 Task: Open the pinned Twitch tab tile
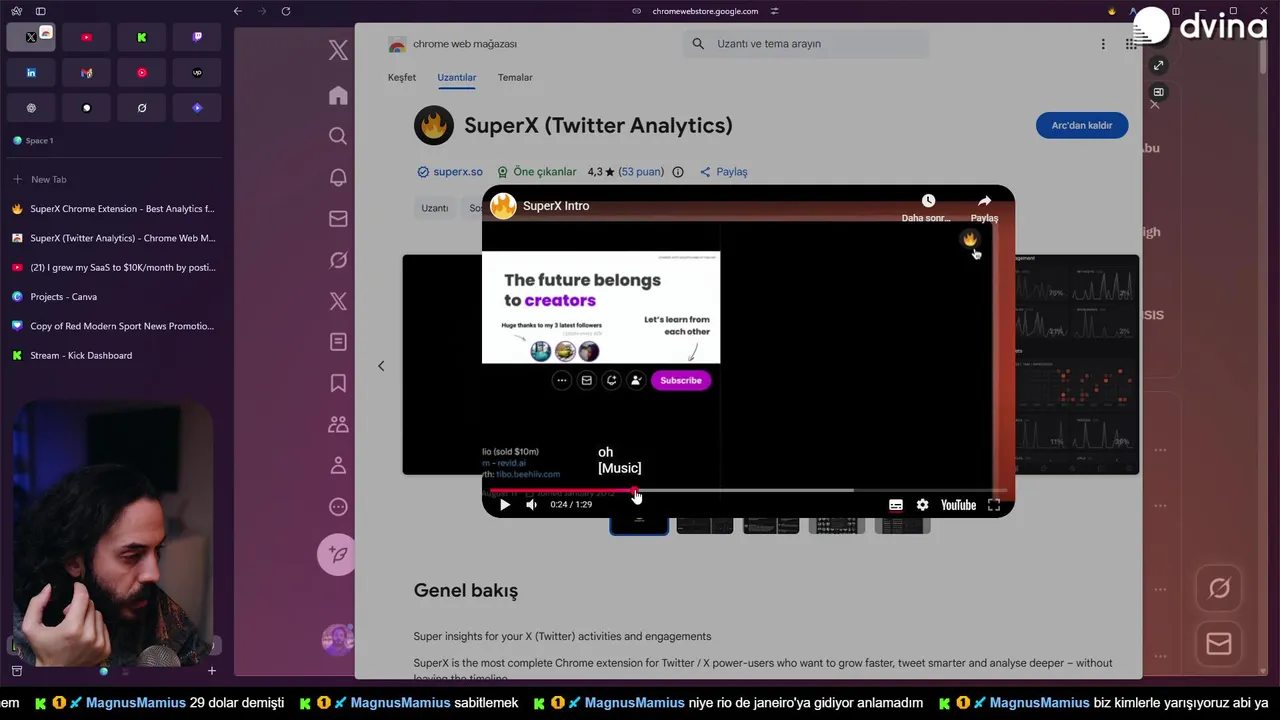[197, 37]
